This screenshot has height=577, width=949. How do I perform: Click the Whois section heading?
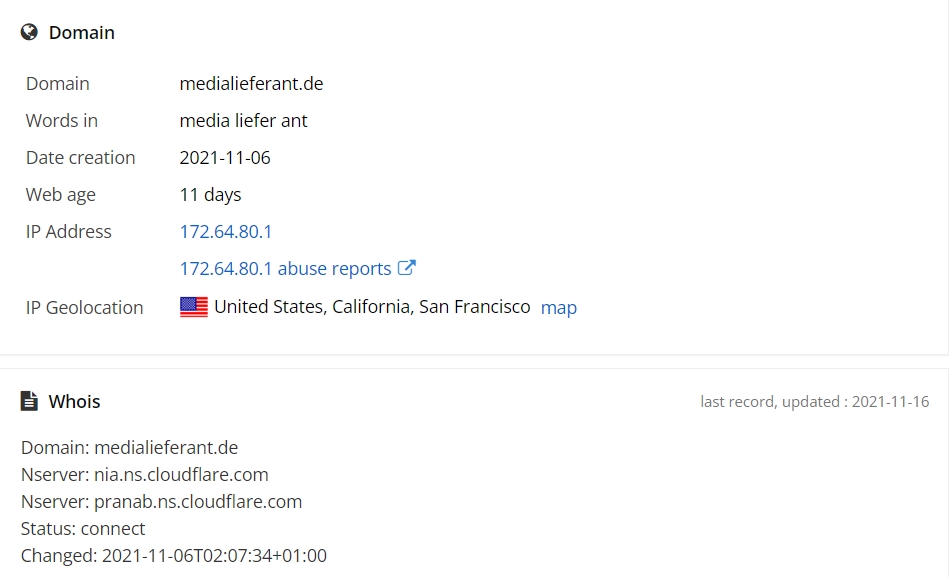click(74, 401)
